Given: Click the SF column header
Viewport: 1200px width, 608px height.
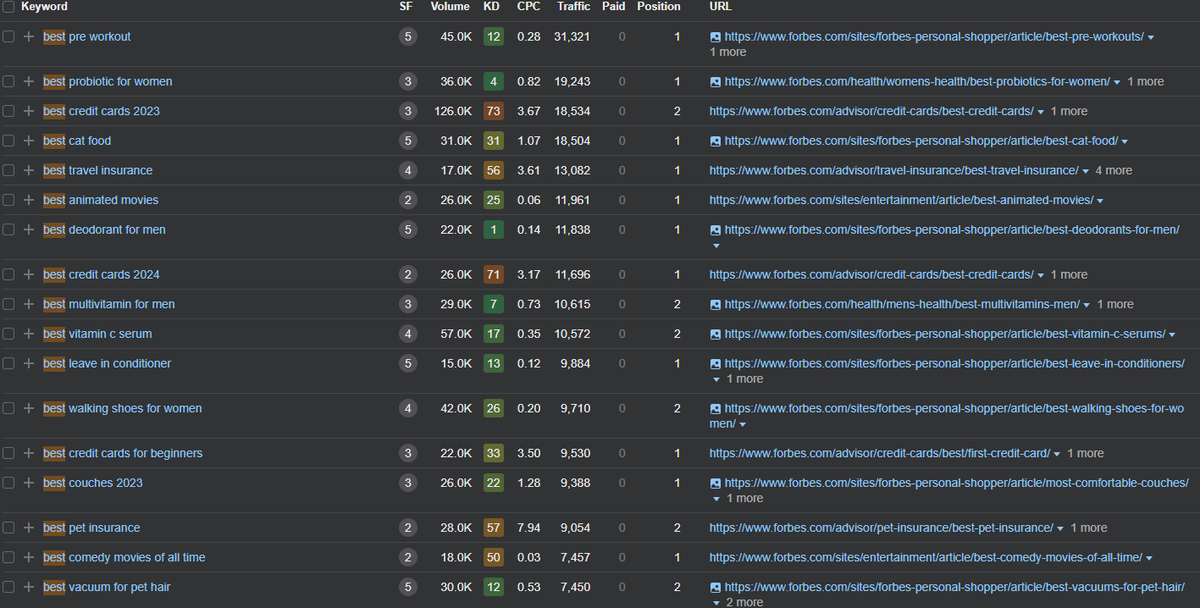Looking at the screenshot, I should 405,7.
